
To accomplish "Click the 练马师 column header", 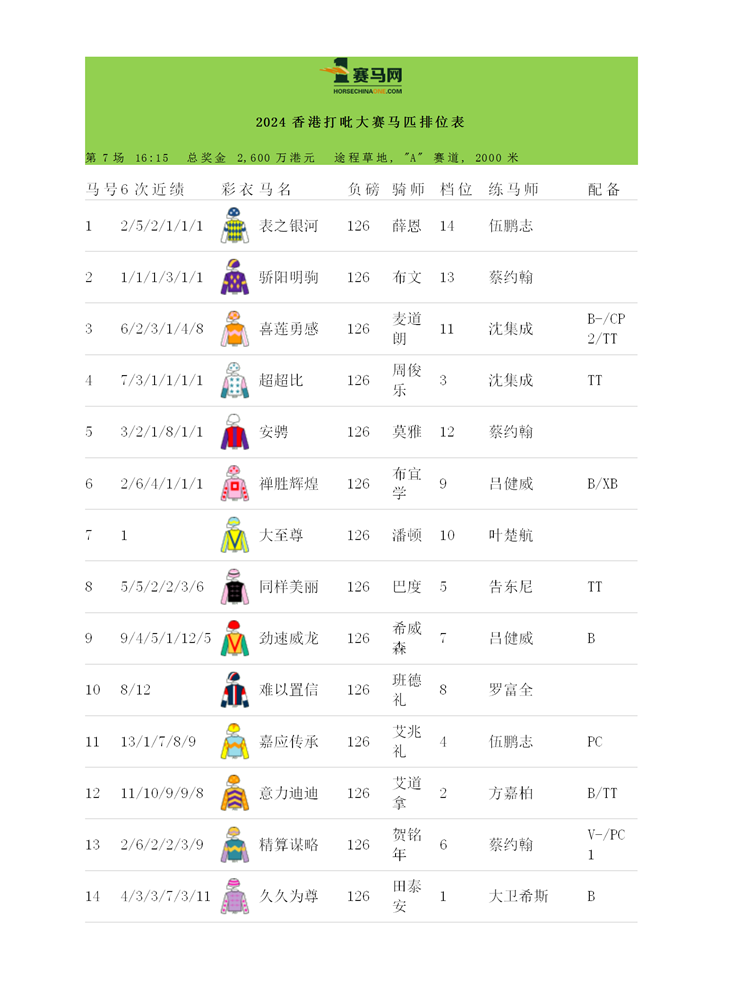I will [x=513, y=188].
